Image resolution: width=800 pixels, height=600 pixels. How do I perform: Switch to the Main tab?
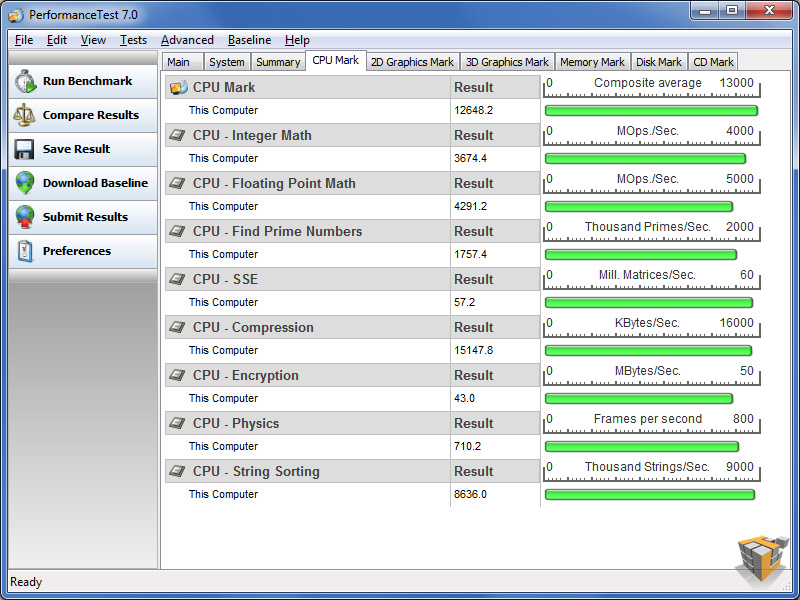tap(183, 62)
